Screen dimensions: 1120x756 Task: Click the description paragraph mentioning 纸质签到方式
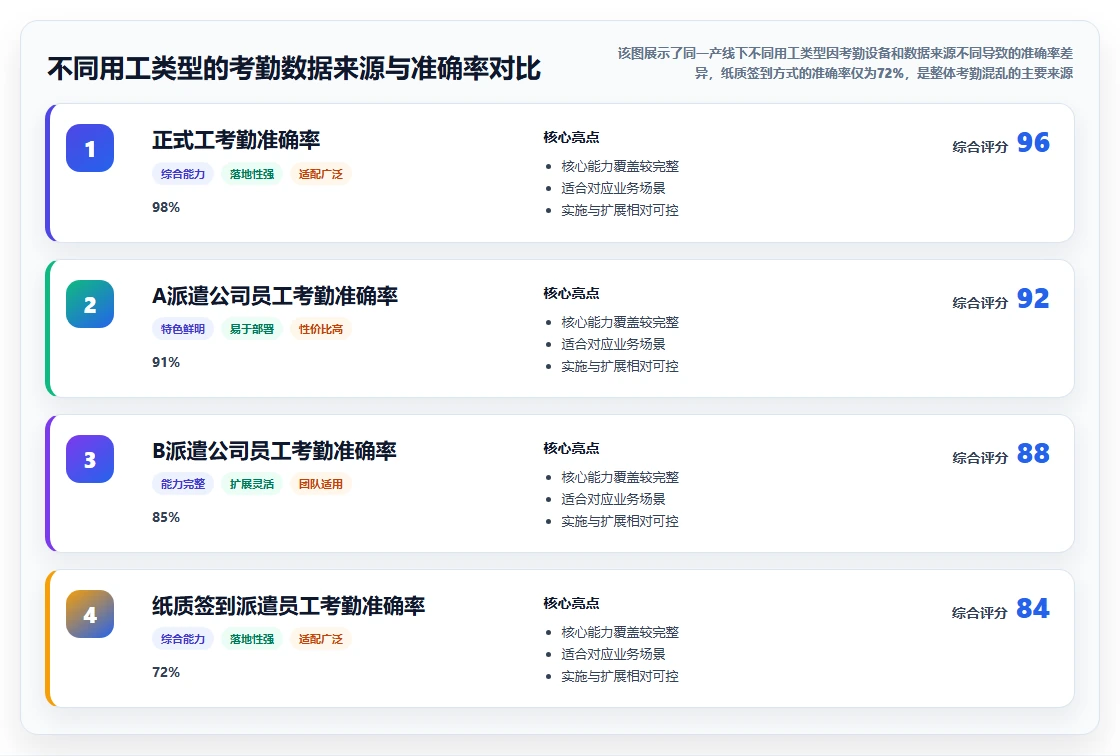coord(845,63)
